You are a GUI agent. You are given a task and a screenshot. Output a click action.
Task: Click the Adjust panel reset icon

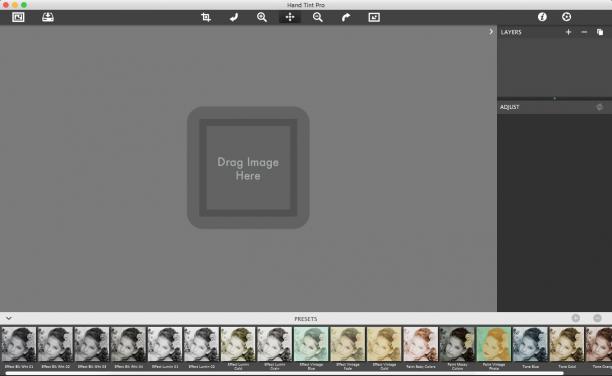600,107
